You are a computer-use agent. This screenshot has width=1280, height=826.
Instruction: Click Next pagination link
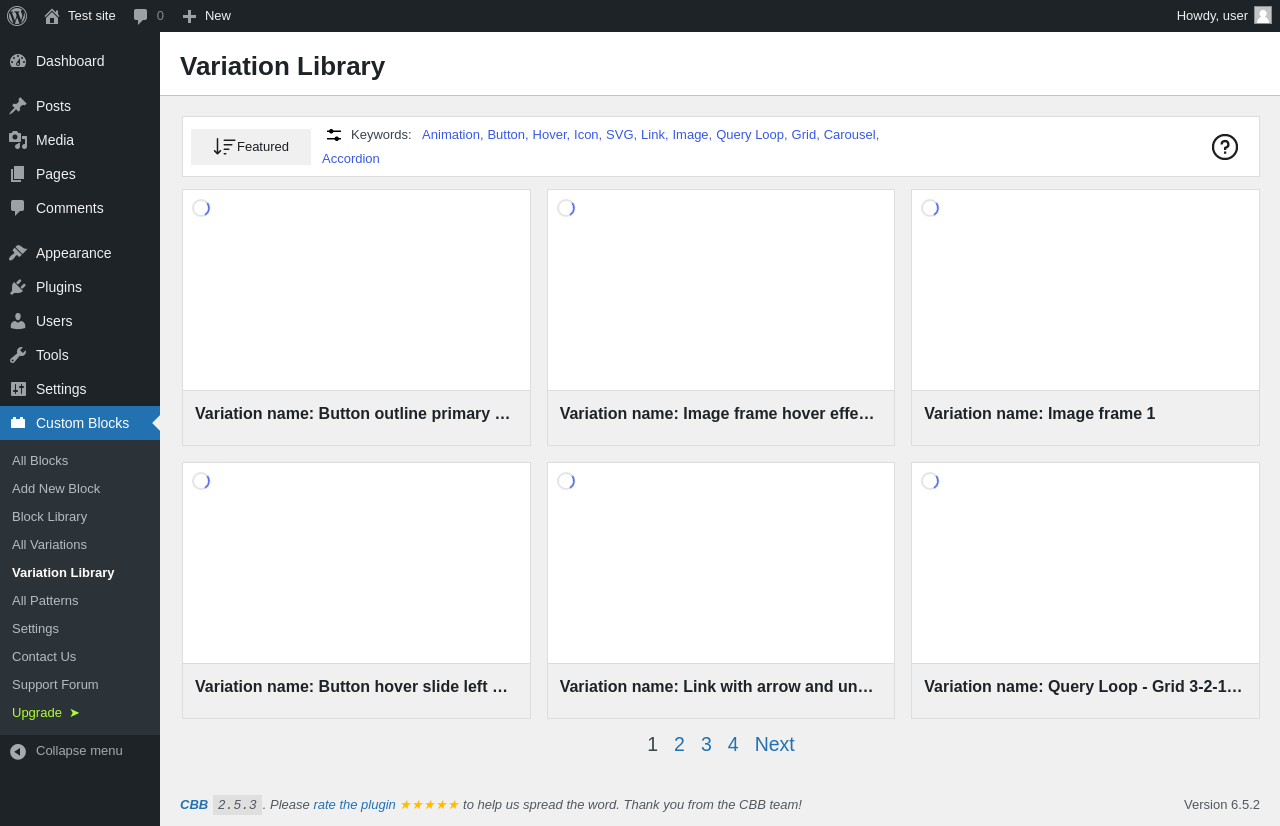pos(775,745)
